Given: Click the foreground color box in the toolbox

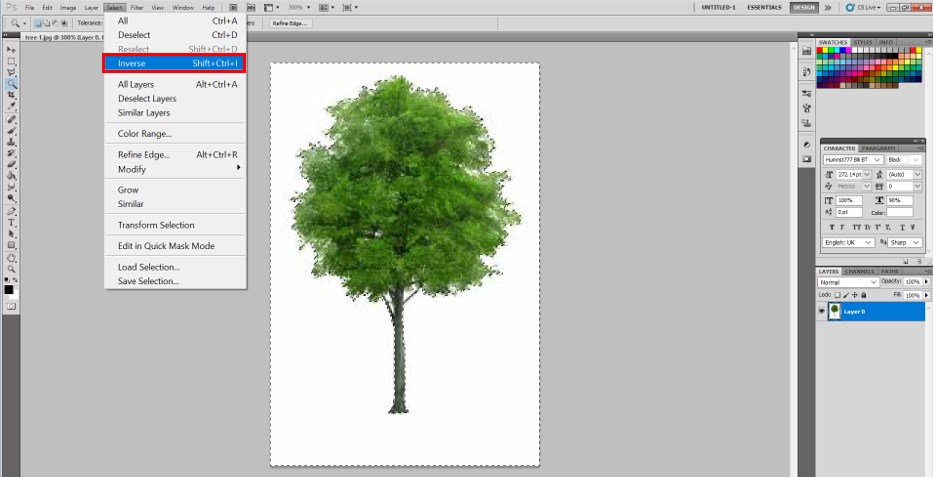Looking at the screenshot, I should 9,290.
